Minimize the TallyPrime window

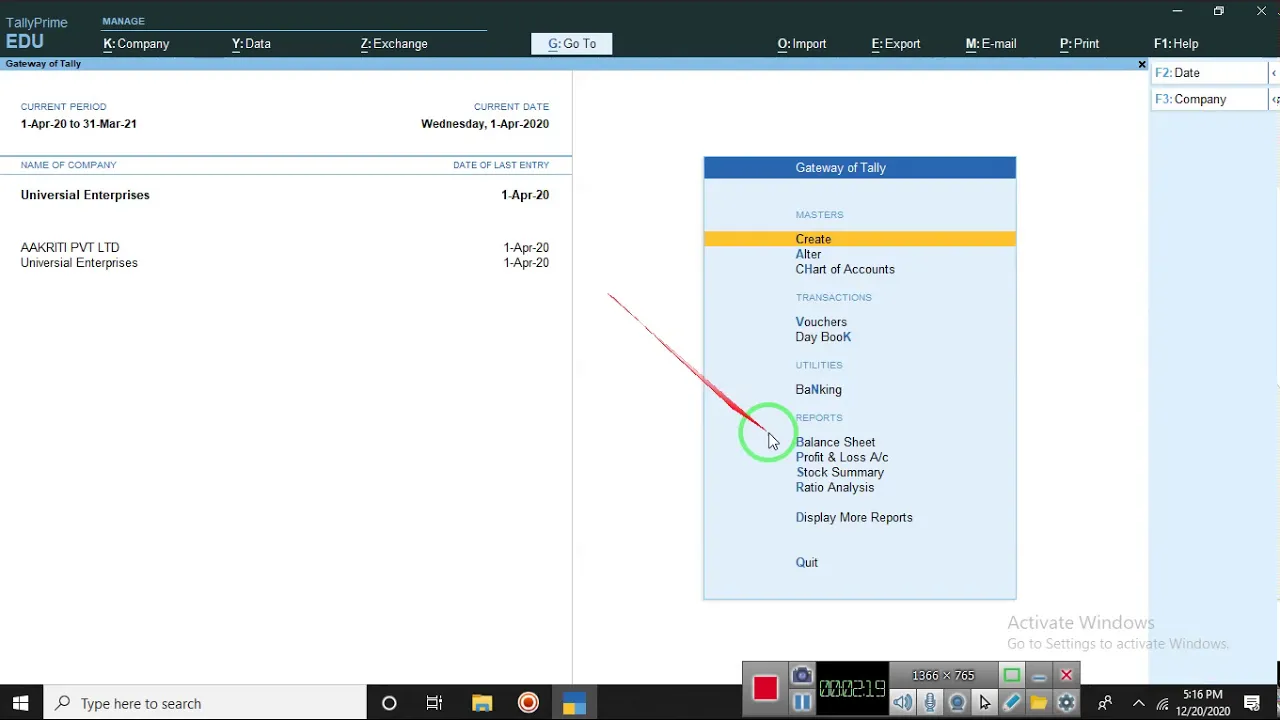[x=1177, y=11]
